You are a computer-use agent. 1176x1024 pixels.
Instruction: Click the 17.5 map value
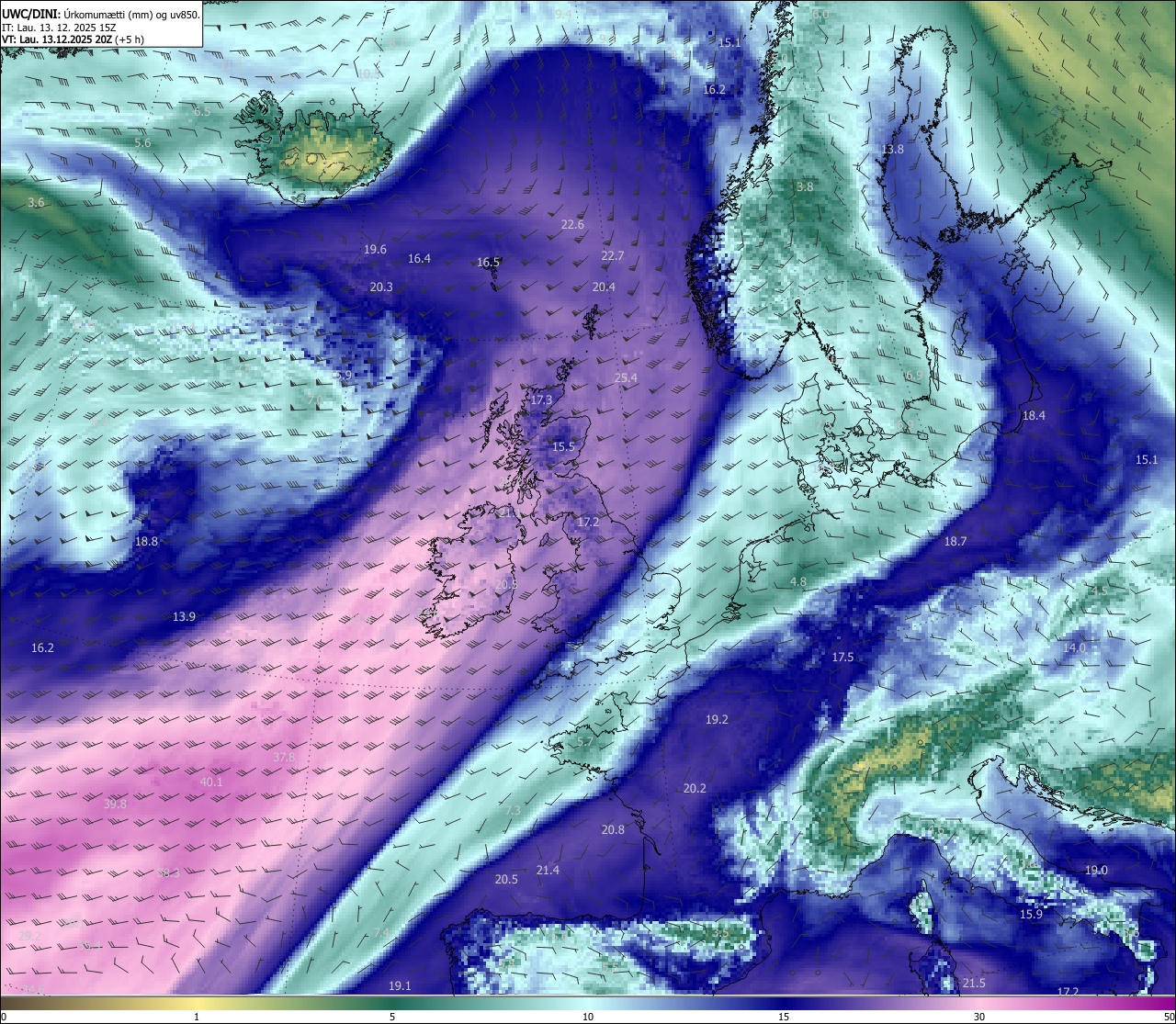coord(842,658)
